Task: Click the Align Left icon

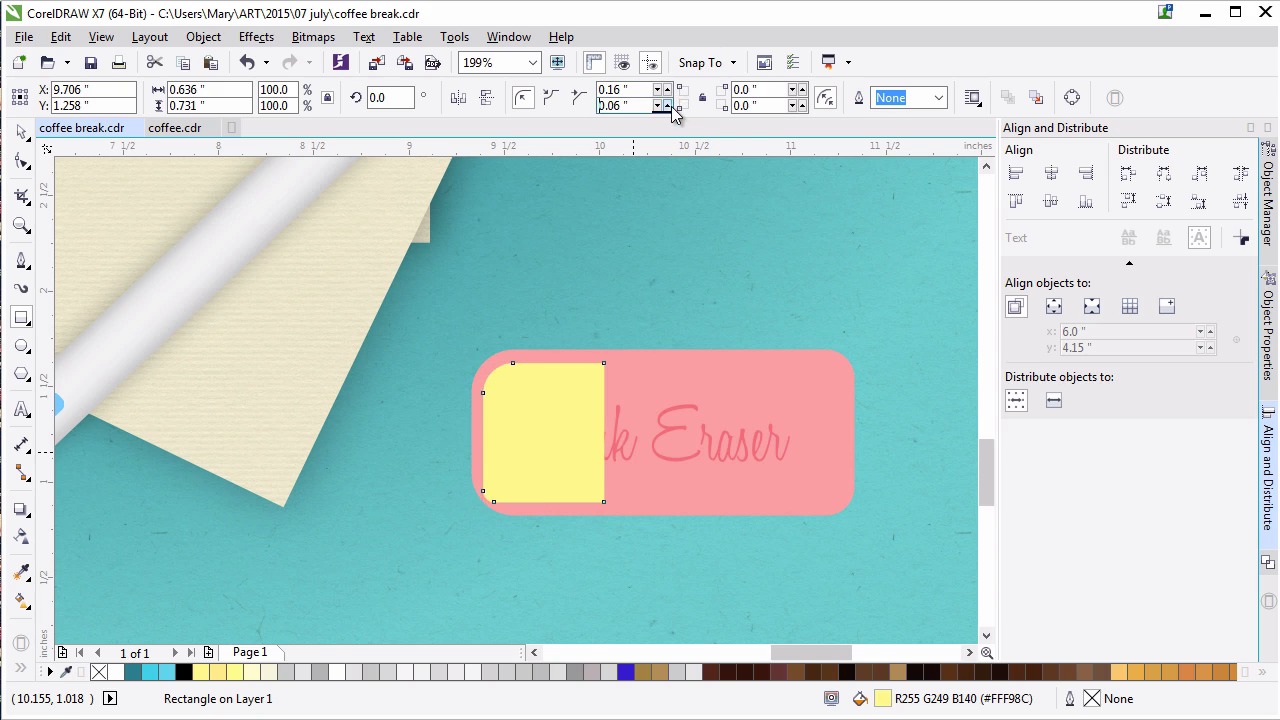Action: [1016, 174]
